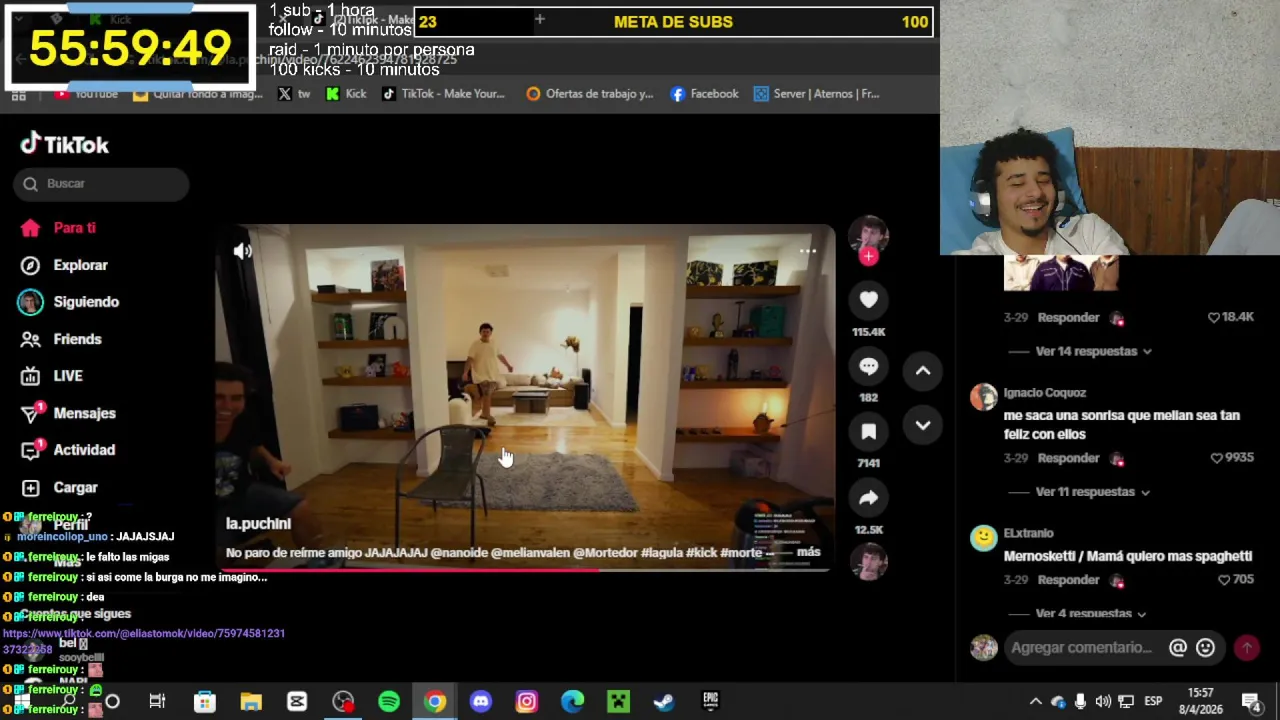Seek using the red video progress bar

pyautogui.click(x=525, y=570)
